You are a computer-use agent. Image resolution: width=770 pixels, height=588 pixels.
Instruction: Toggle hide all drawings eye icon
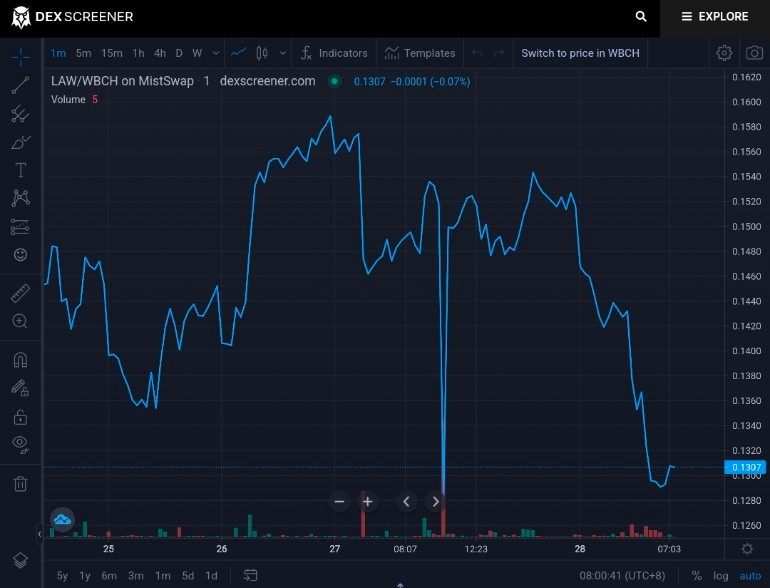pyautogui.click(x=20, y=444)
